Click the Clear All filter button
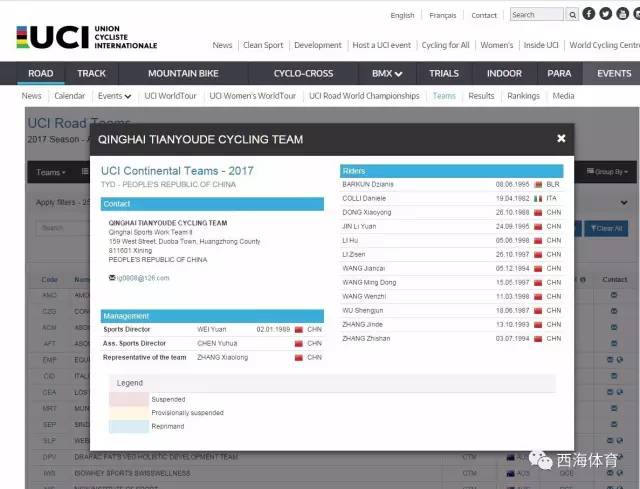 pos(606,228)
